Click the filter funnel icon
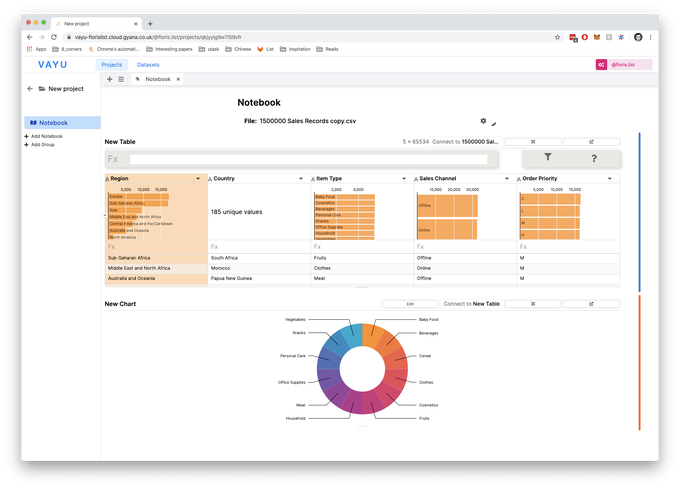The height and width of the screenshot is (489, 680). (547, 158)
